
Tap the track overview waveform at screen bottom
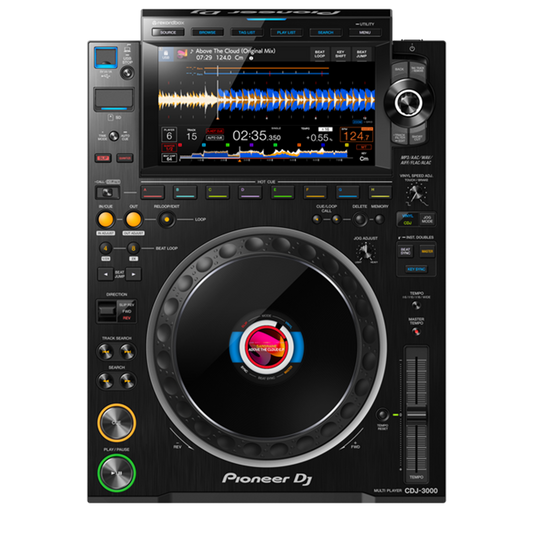click(x=263, y=154)
